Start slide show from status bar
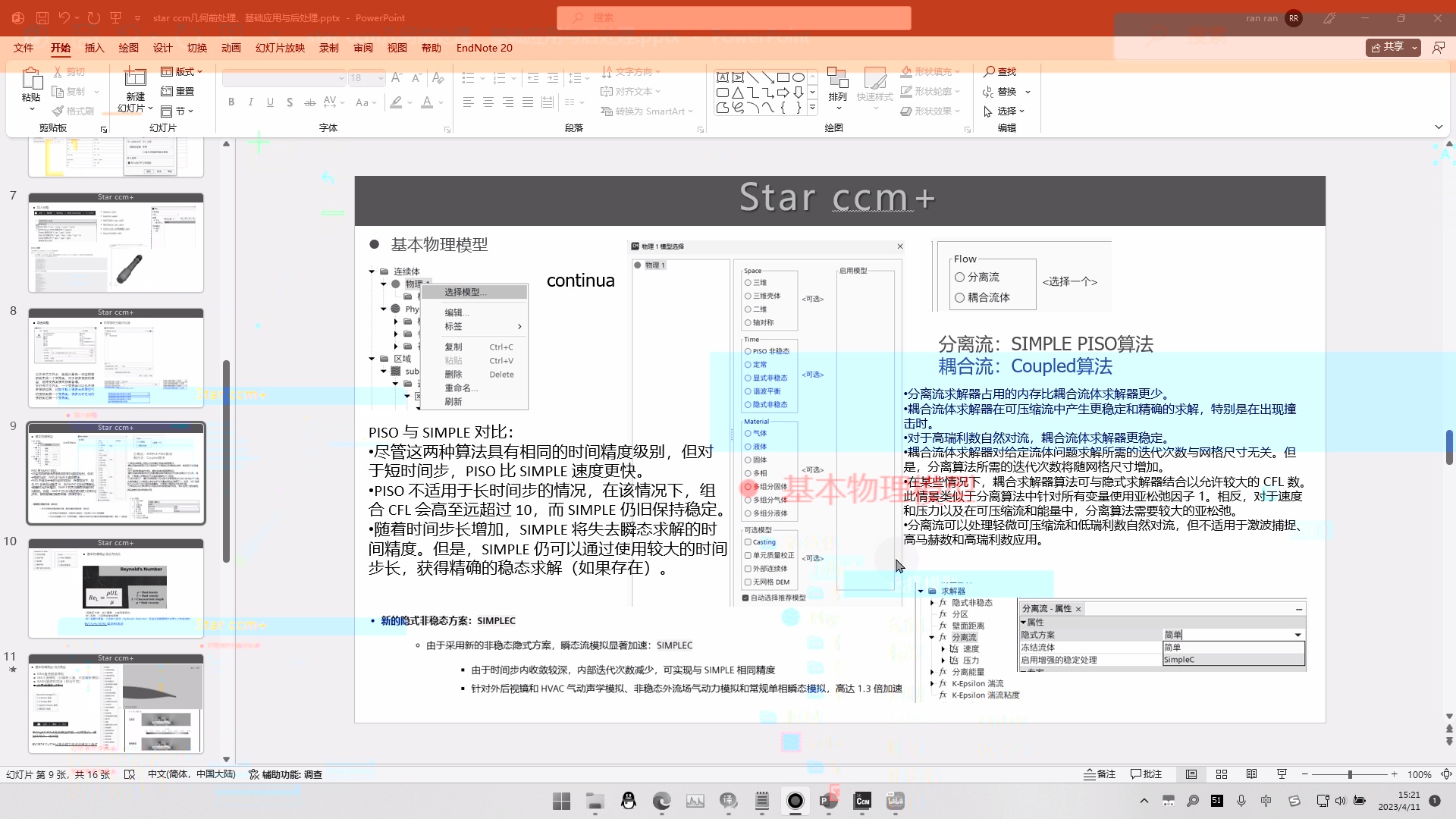 click(x=1282, y=774)
